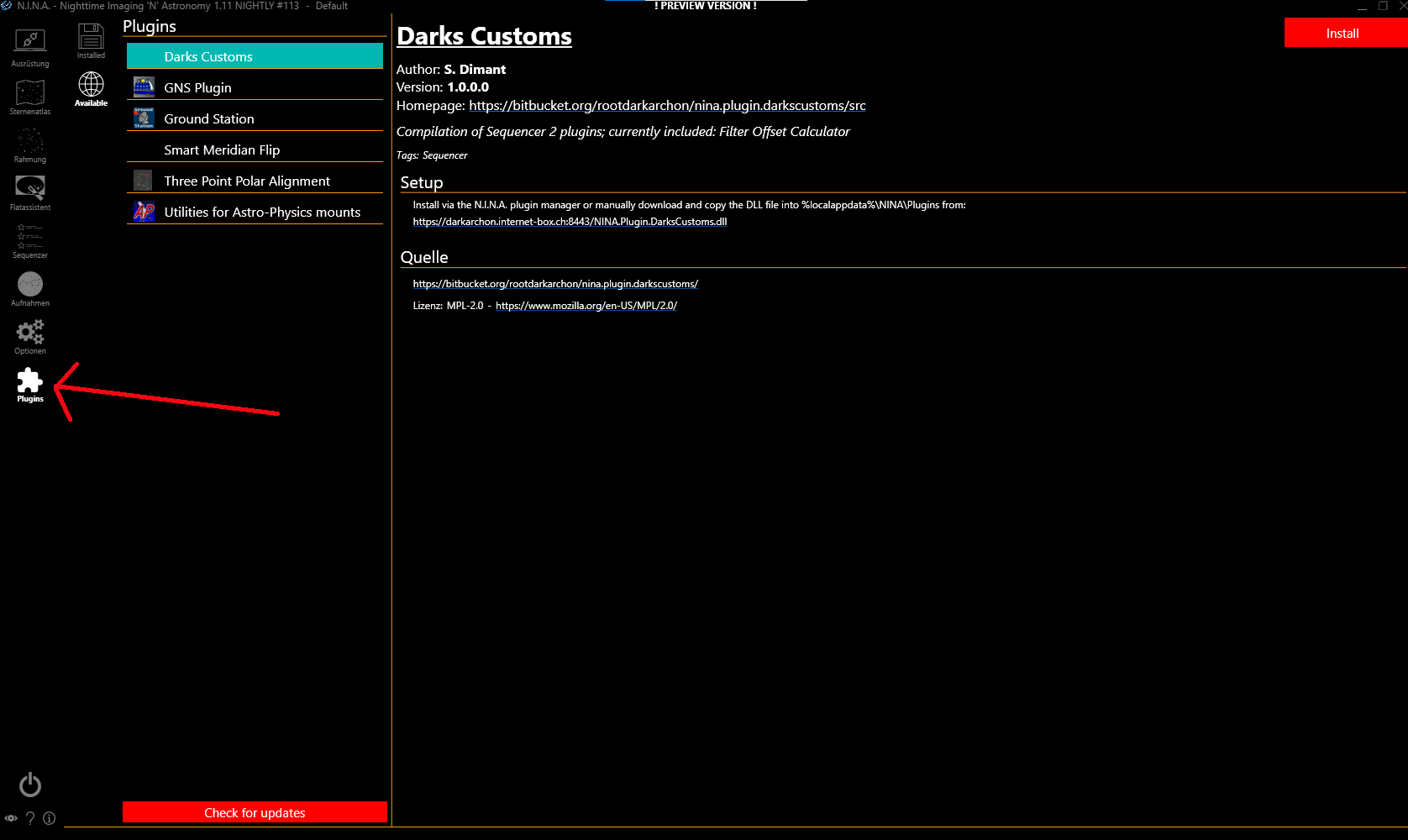Open the question mark help icon
Viewport: 1408px width, 840px height.
pos(30,818)
